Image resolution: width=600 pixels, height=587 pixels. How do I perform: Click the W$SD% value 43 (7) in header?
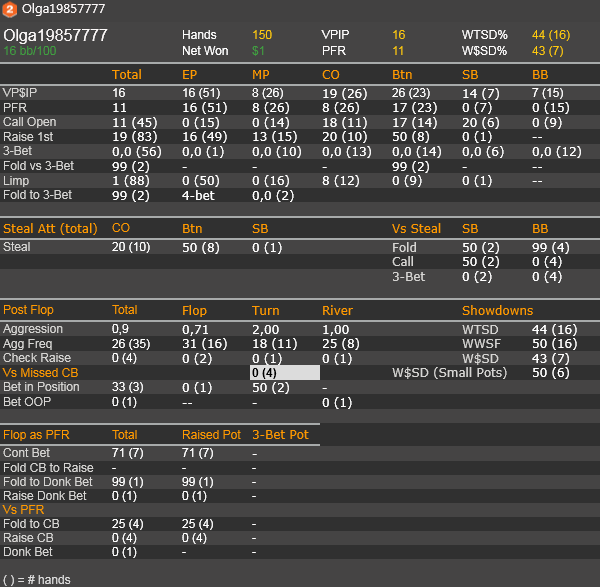[x=547, y=51]
